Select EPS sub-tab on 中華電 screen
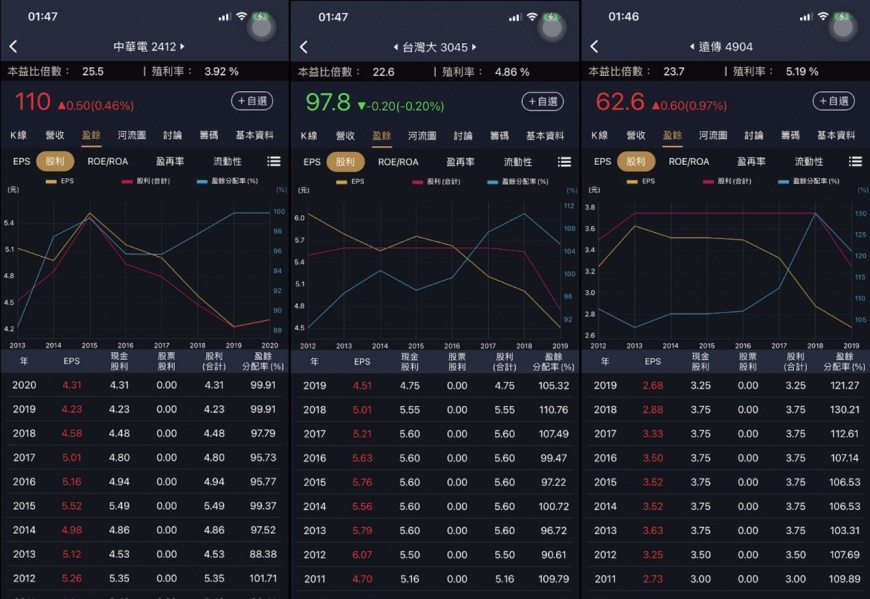 [21, 161]
